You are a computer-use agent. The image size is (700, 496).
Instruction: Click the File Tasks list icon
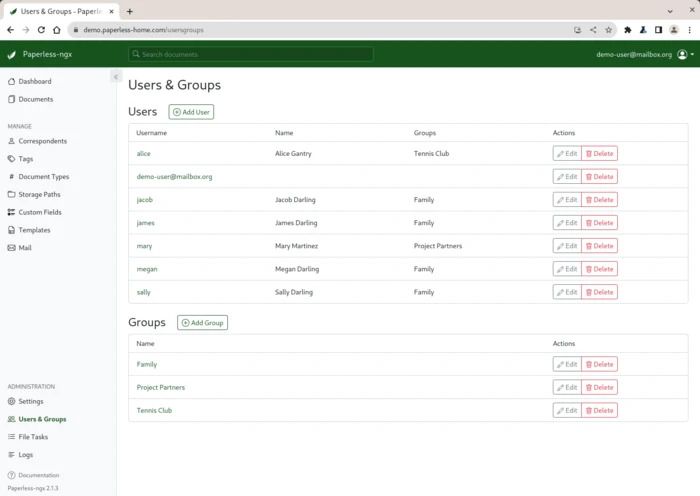(12, 437)
